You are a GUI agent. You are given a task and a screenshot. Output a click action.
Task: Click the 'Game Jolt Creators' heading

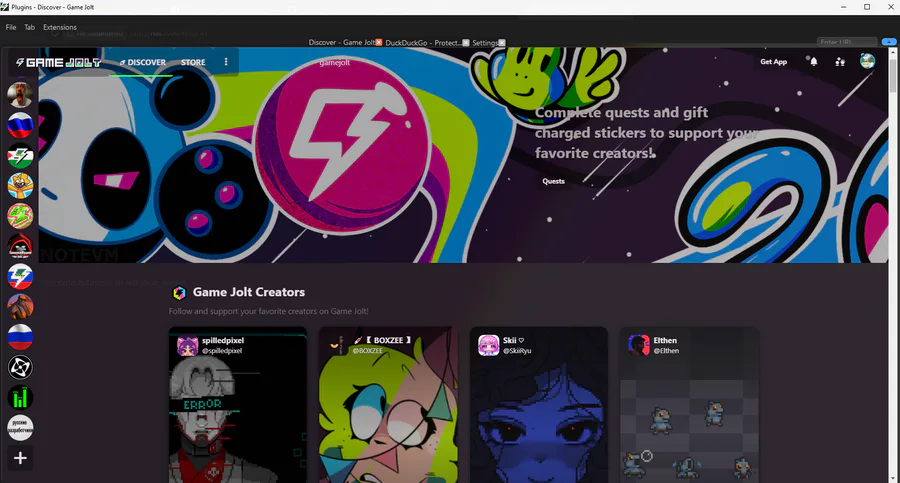tap(249, 292)
